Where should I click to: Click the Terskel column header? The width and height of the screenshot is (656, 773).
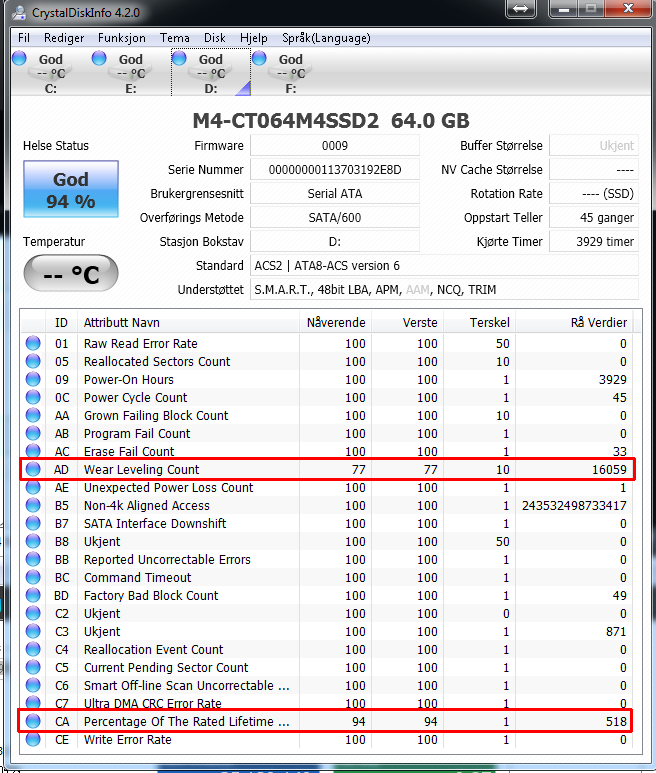(479, 322)
